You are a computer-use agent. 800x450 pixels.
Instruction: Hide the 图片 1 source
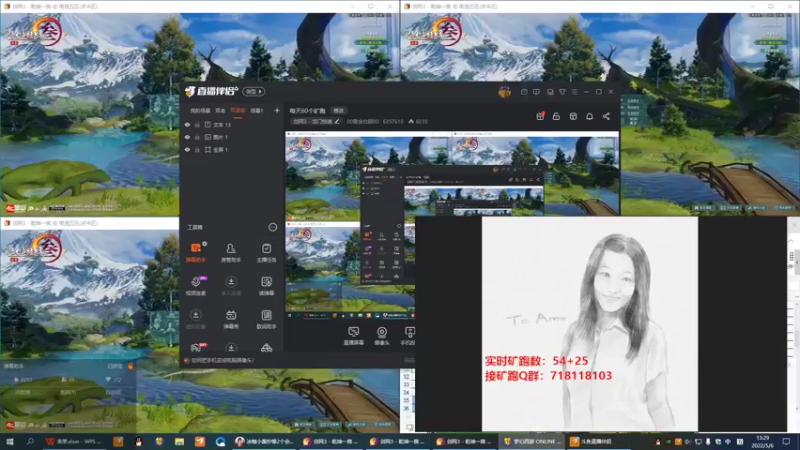pyautogui.click(x=187, y=137)
